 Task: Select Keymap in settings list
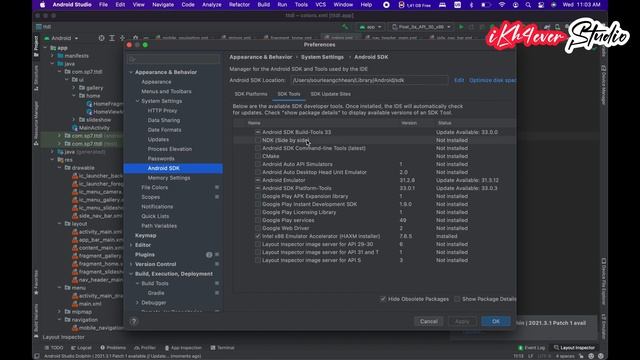[146, 236]
